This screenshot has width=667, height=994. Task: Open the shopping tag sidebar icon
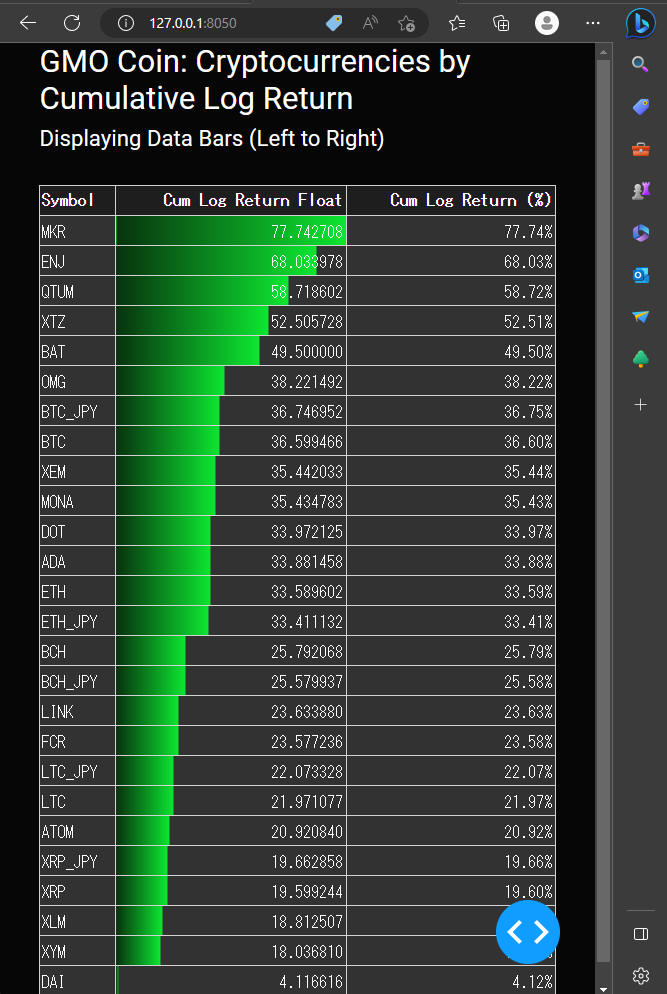(x=641, y=107)
